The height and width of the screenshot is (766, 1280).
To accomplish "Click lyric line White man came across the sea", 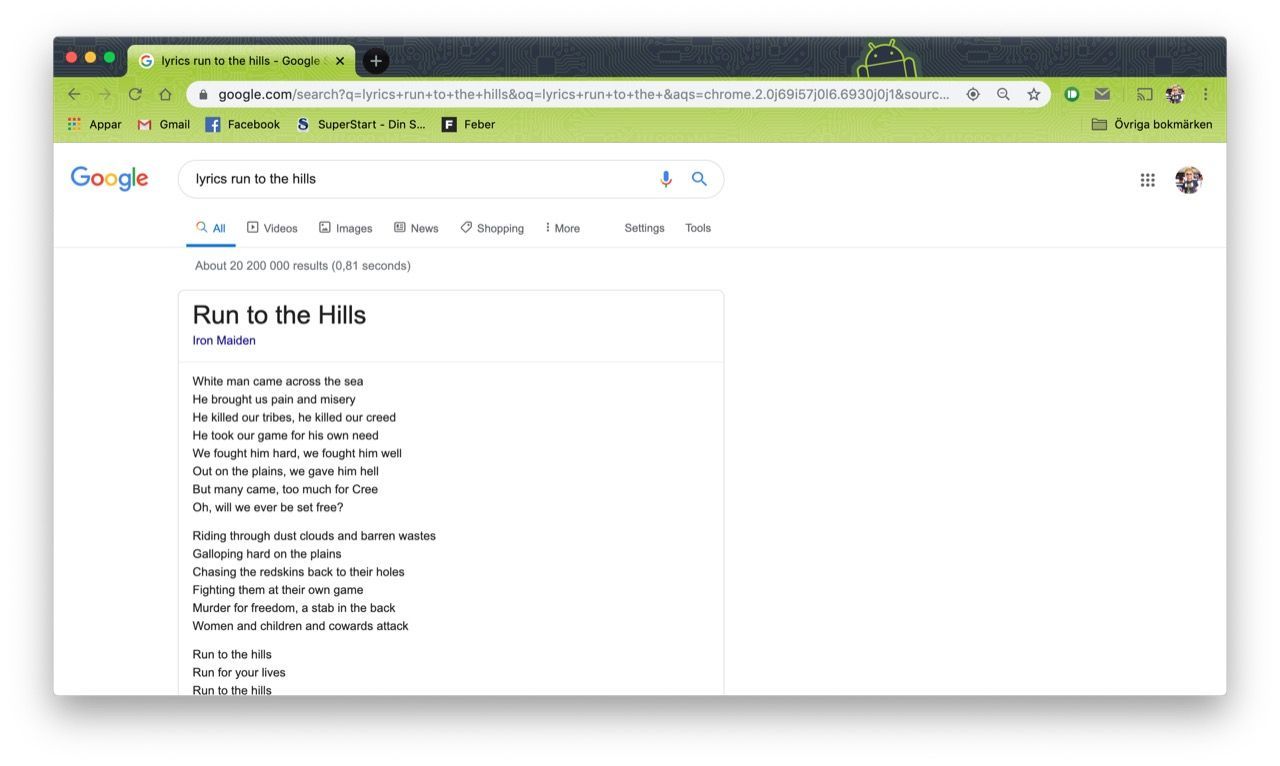I will (x=278, y=381).
